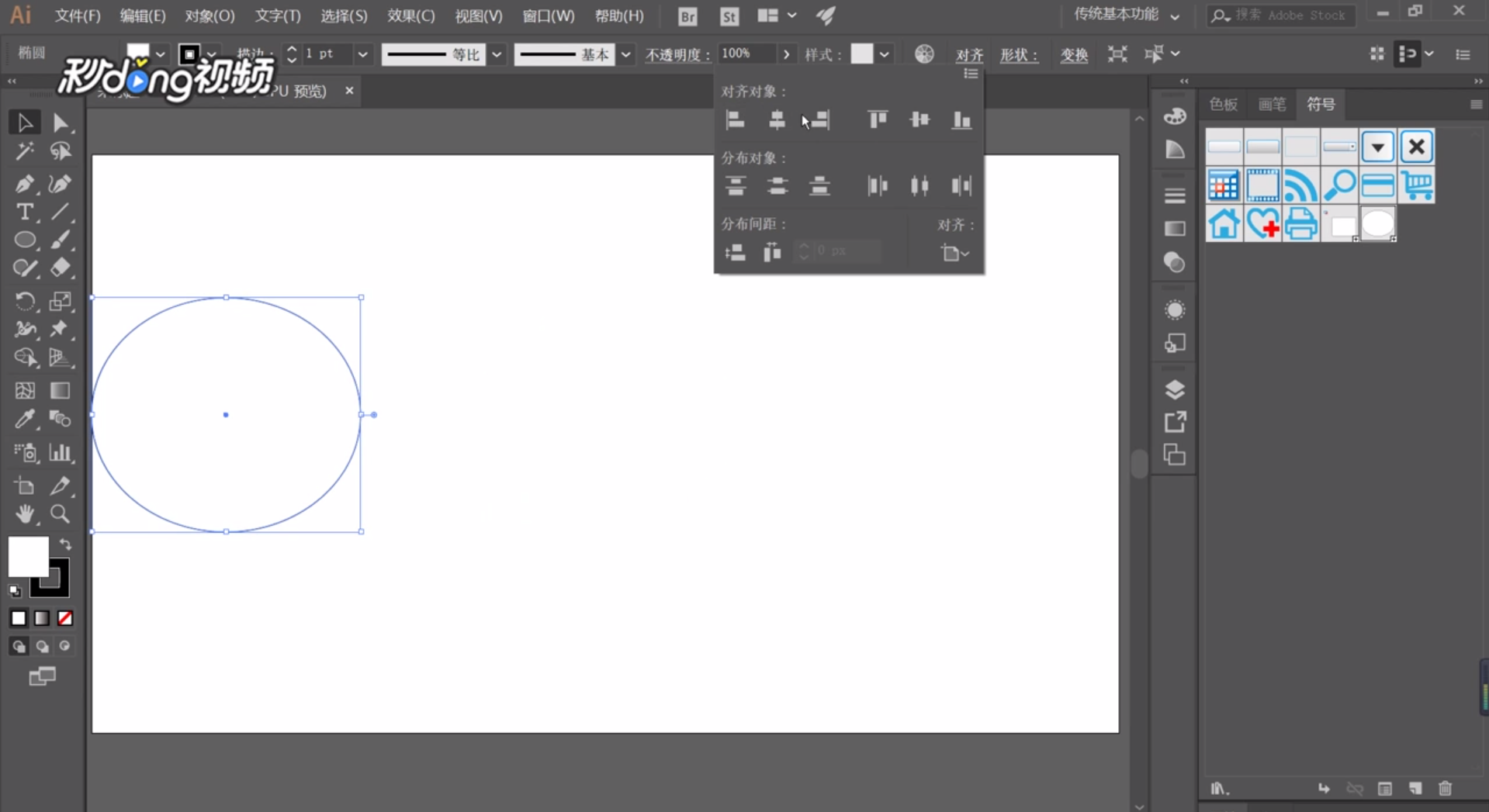Align objects to vertical bottom
The height and width of the screenshot is (812, 1489).
click(x=961, y=119)
